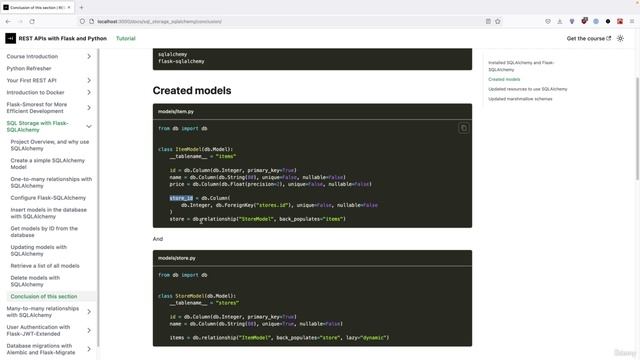The image size is (640, 360).
Task: Toggle light and dark mode sun icon
Action: pyautogui.click(x=620, y=38)
